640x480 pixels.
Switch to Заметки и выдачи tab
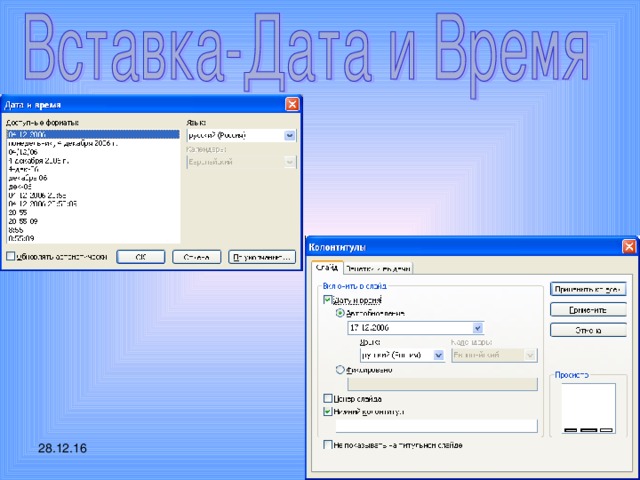378,269
